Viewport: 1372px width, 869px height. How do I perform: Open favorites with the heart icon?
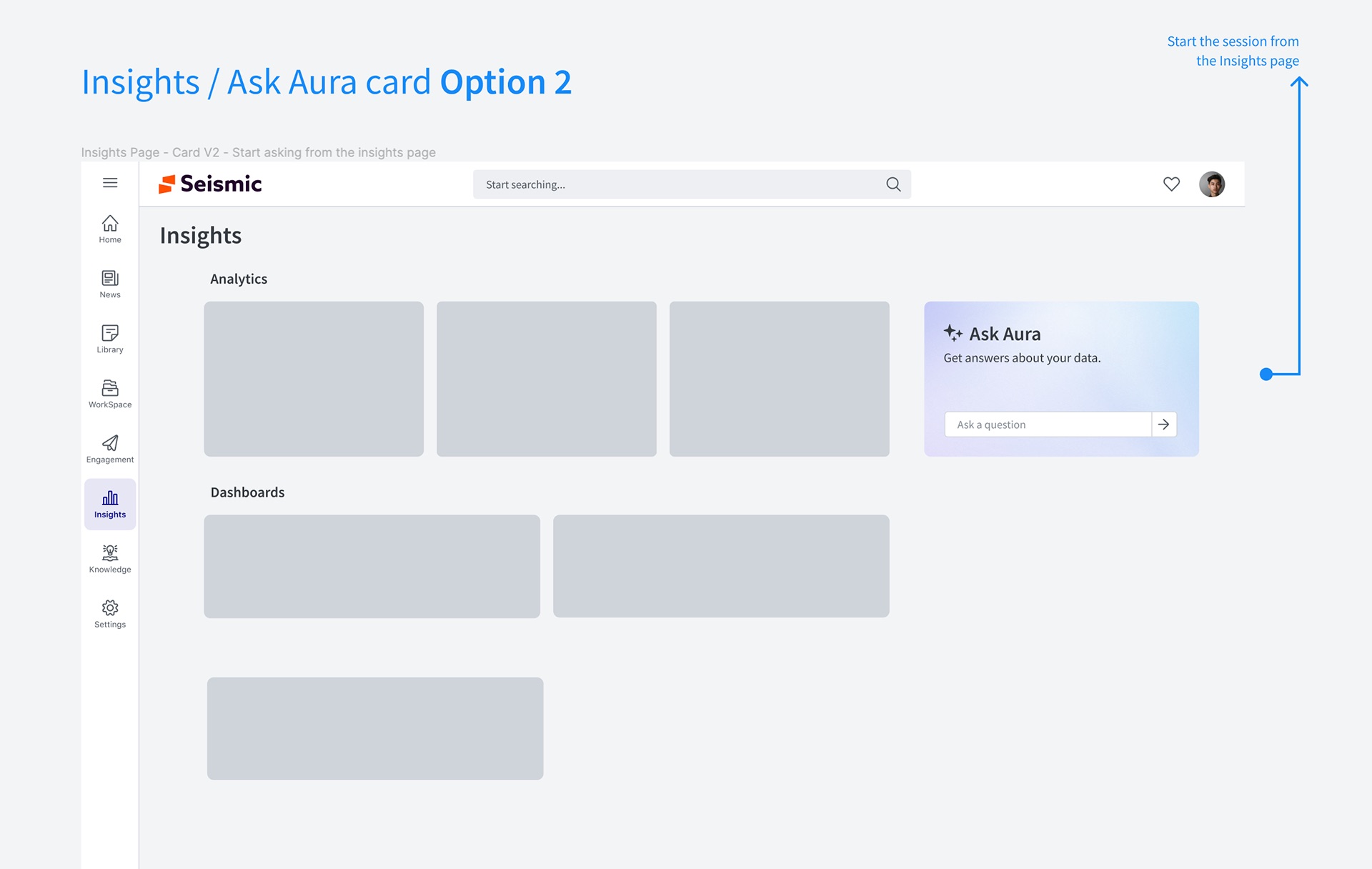pos(1171,184)
